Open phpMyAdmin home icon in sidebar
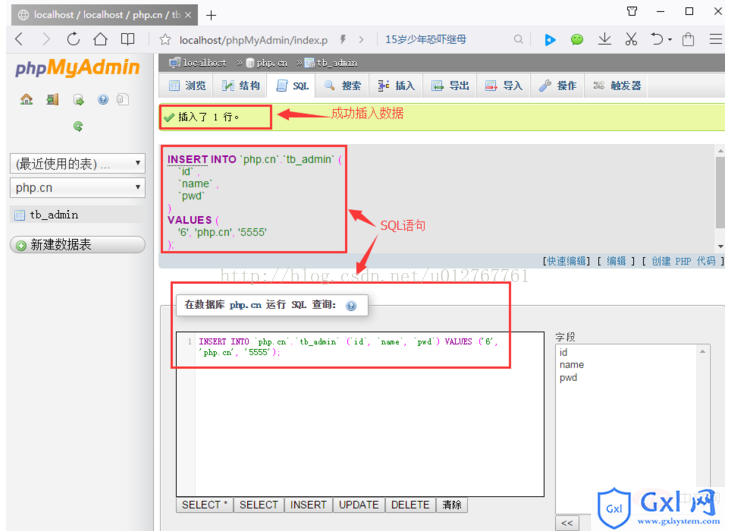731x531 pixels. point(27,99)
